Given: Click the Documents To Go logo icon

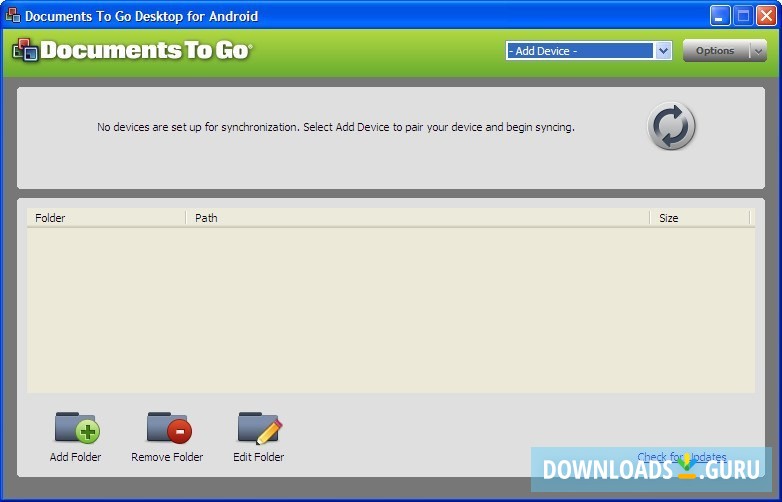Looking at the screenshot, I should pos(25,50).
